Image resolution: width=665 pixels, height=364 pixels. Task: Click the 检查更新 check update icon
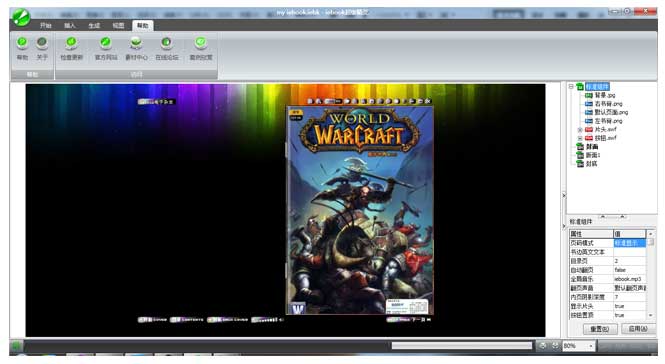tap(72, 48)
